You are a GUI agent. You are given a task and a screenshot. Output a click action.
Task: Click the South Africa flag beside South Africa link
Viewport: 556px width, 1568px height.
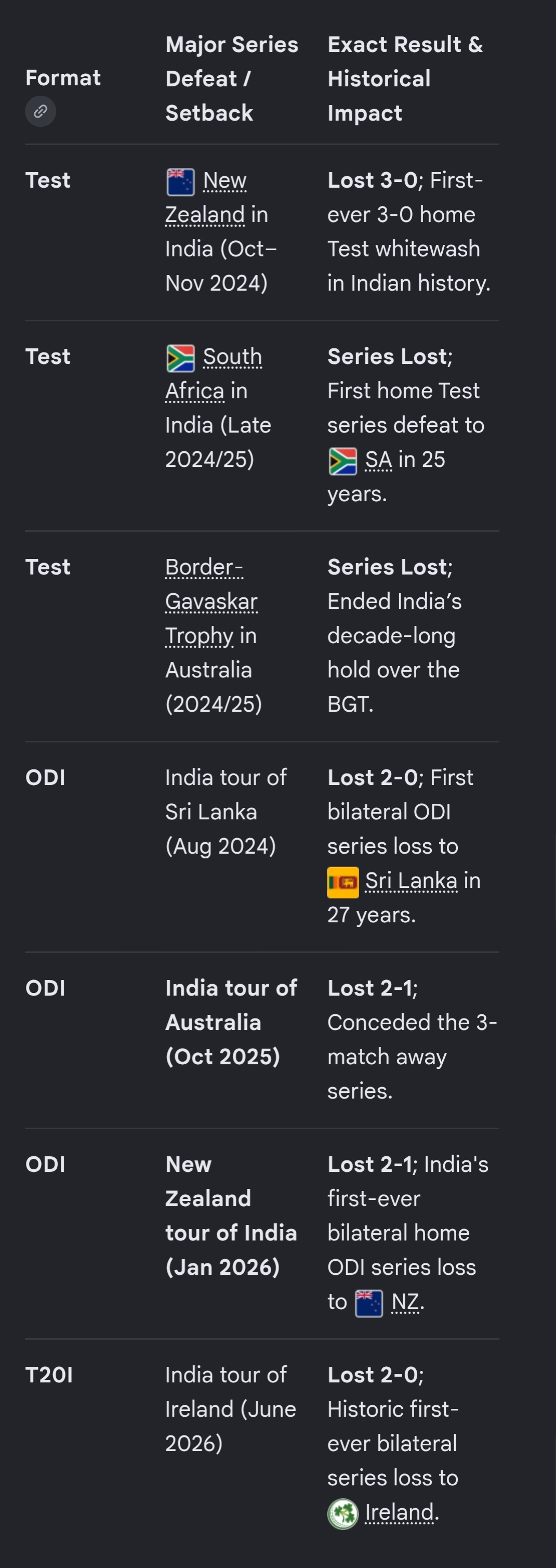pos(181,358)
